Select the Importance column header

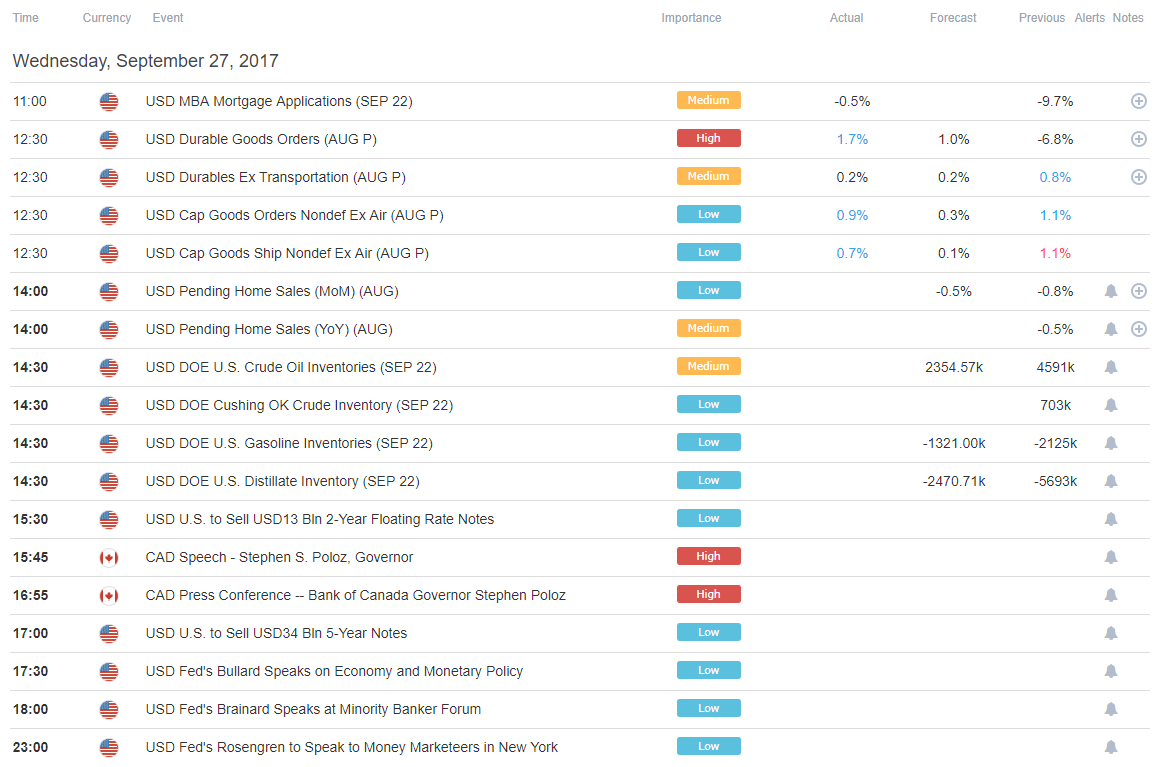click(691, 18)
